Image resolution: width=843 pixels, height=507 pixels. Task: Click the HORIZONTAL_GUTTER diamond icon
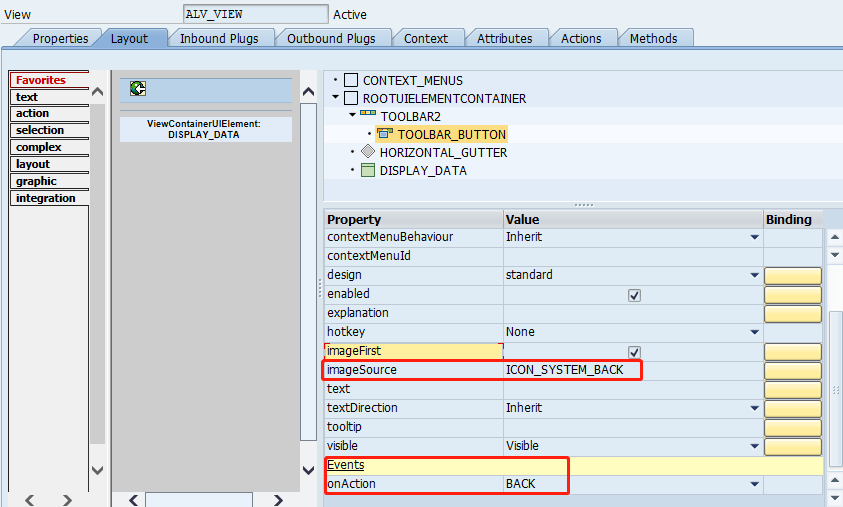point(368,151)
